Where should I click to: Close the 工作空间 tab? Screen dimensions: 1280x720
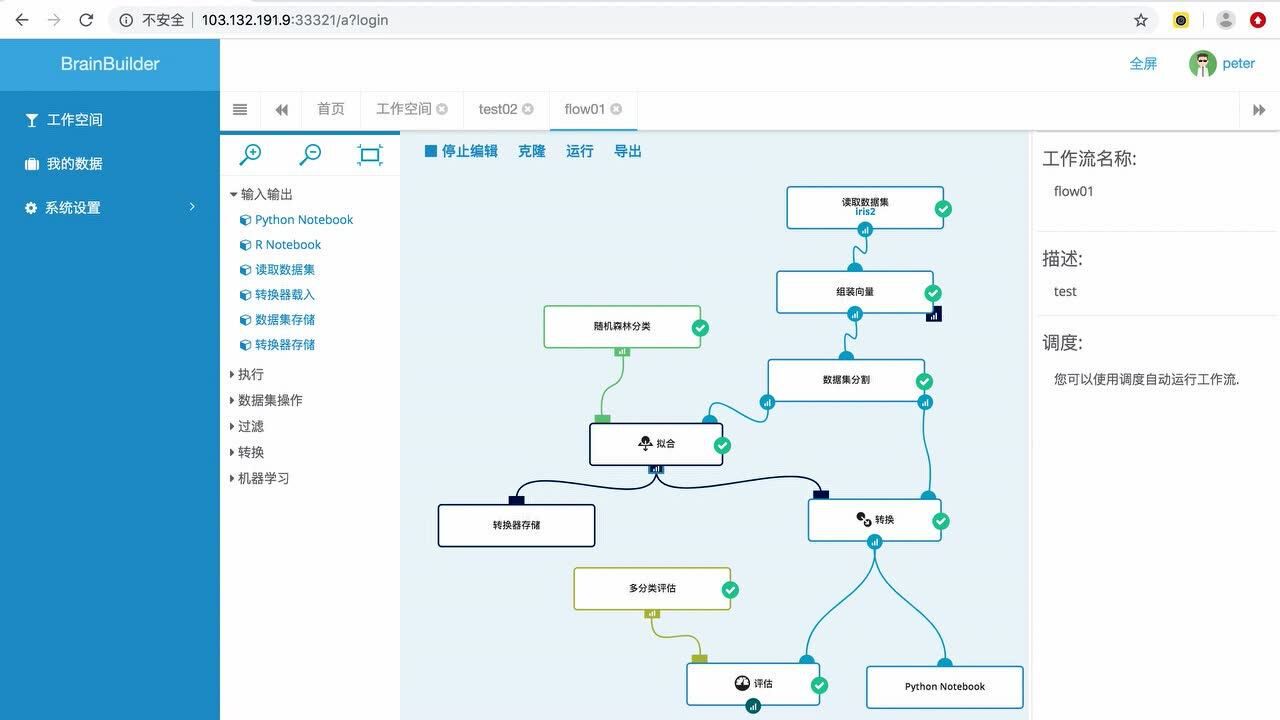click(442, 109)
